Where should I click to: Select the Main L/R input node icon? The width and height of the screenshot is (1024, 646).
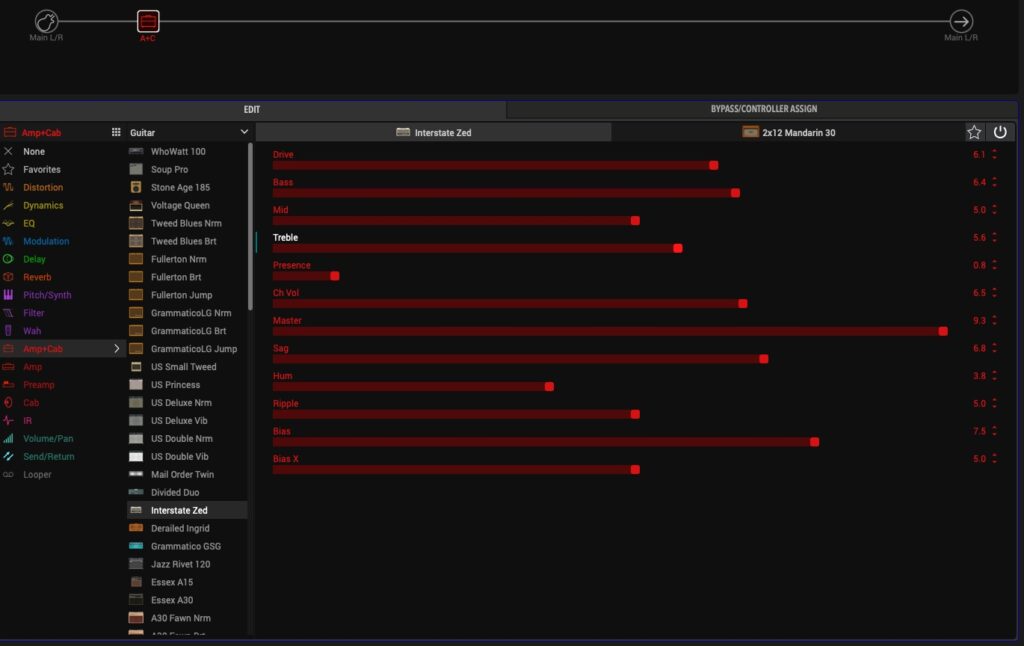coord(46,21)
